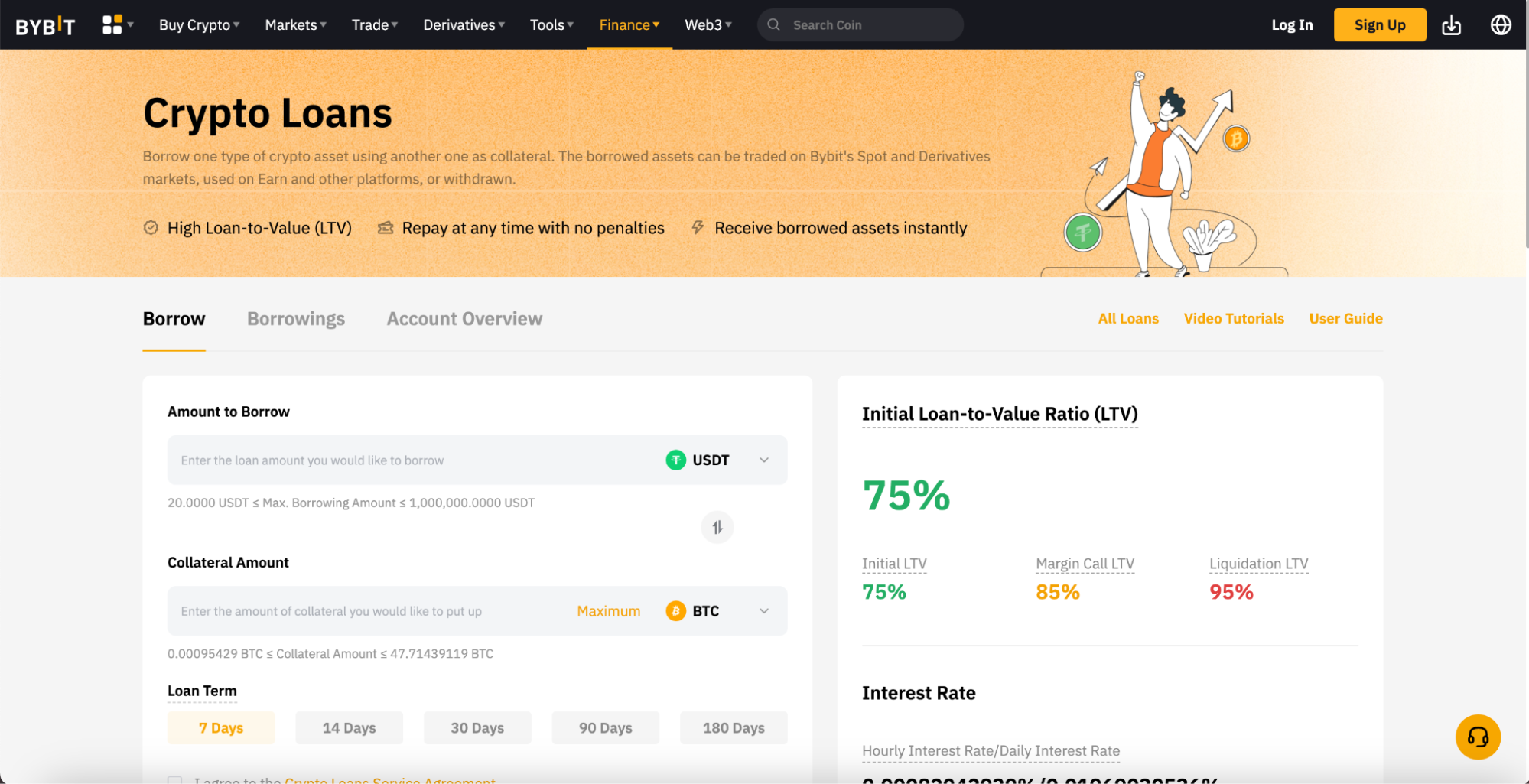Screen dimensions: 1529x784
Task: Expand the BTC collateral currency dropdown
Action: [x=763, y=610]
